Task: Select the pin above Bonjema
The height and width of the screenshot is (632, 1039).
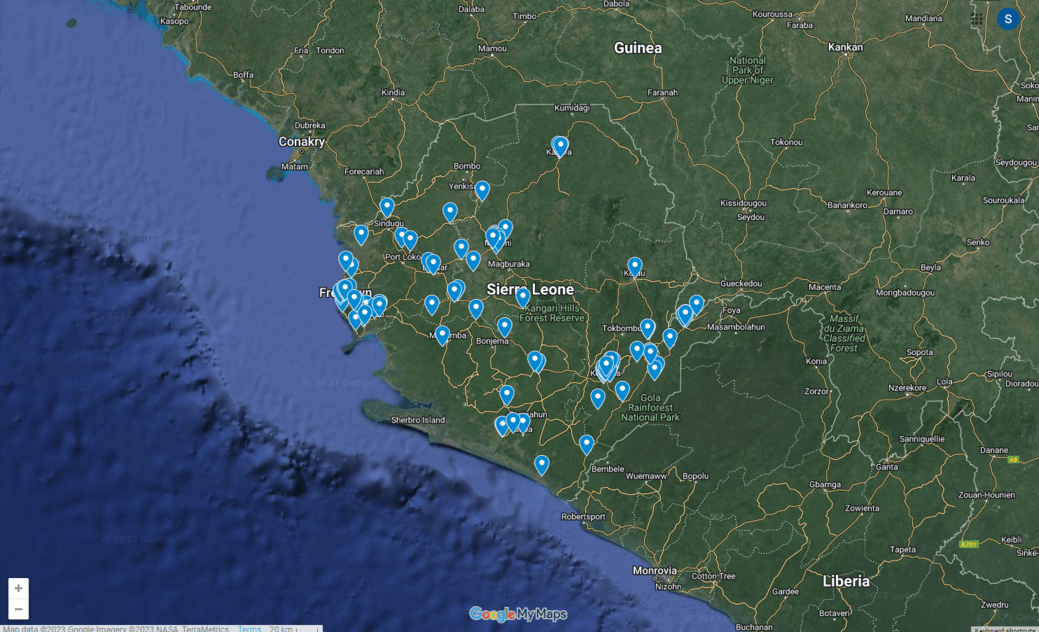Action: coord(505,327)
